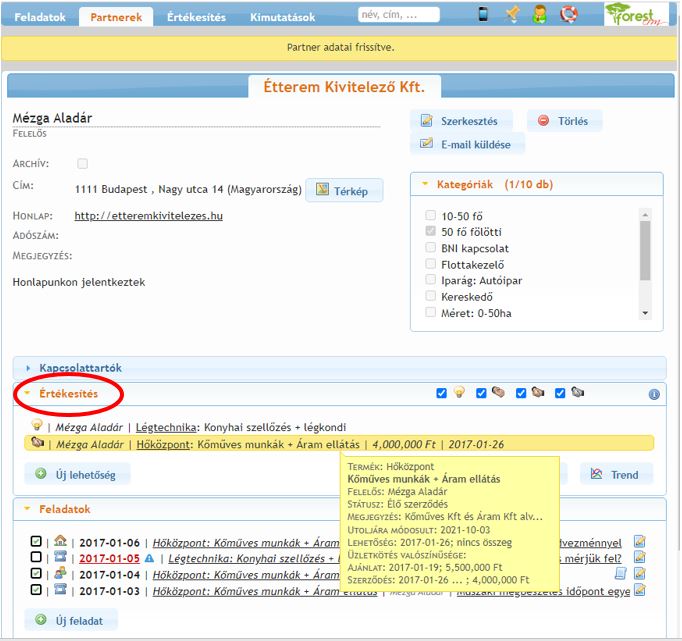682x641 pixels.
Task: Click the mobile phone icon in top bar
Action: pyautogui.click(x=484, y=14)
